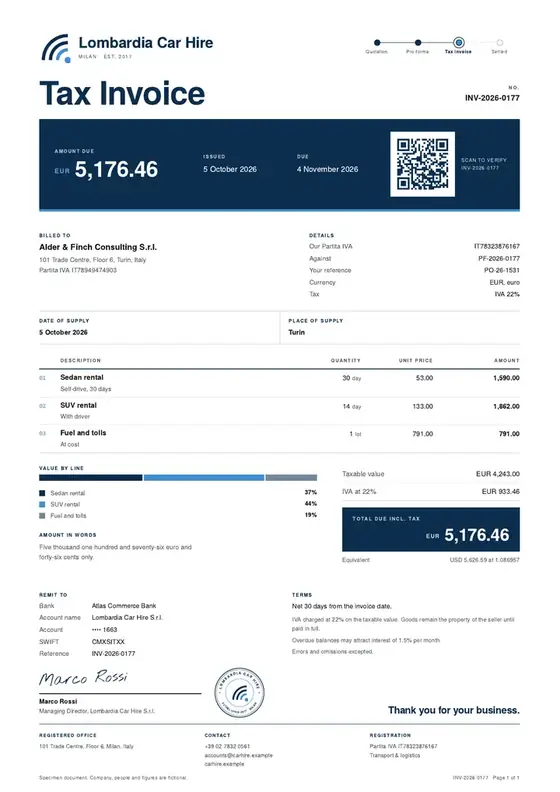Click the QR code to verify
The height and width of the screenshot is (792, 560).
pos(422,164)
